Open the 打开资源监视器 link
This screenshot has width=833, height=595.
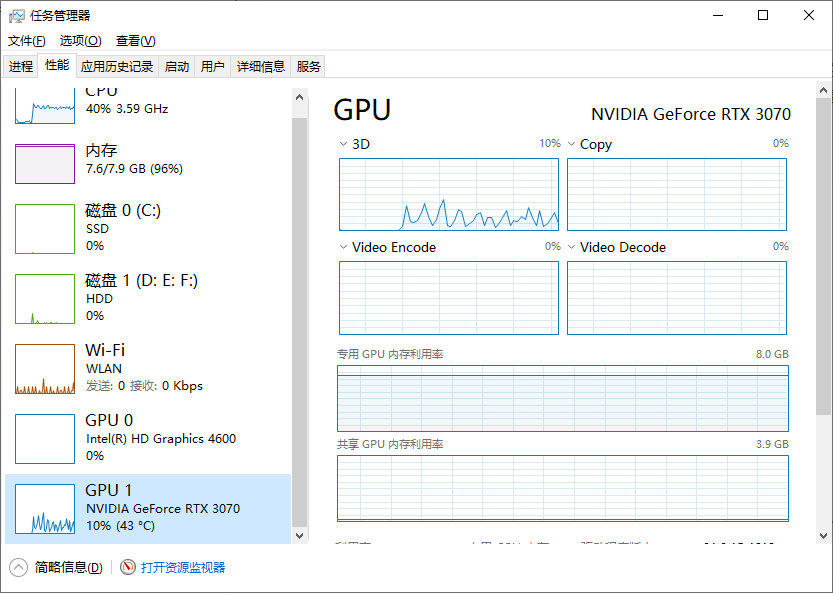[x=183, y=567]
